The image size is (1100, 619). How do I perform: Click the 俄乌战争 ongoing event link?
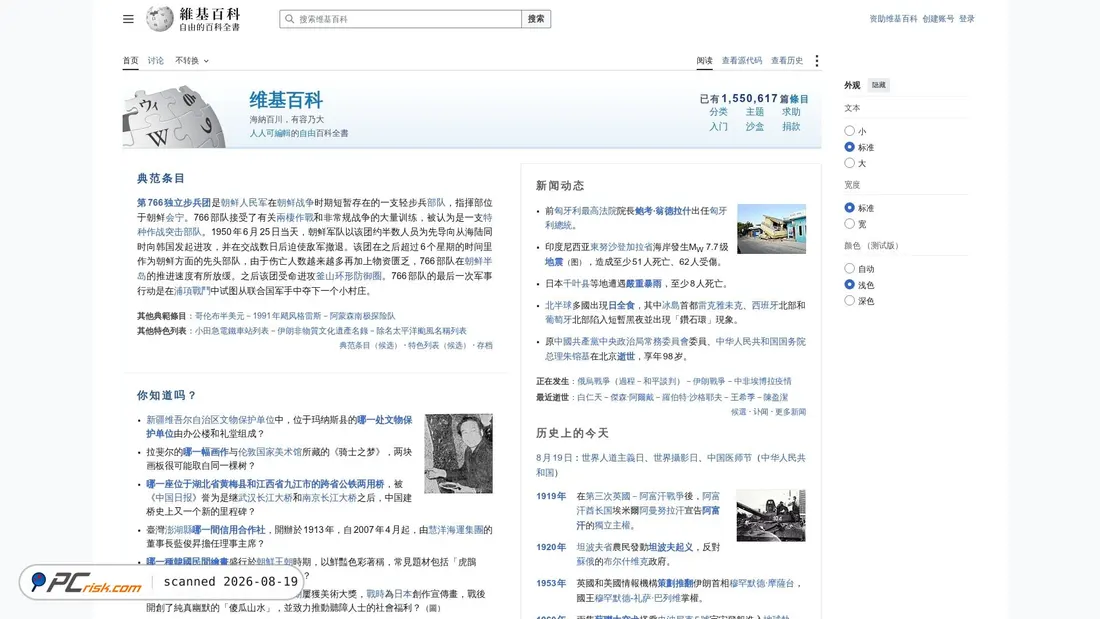595,381
